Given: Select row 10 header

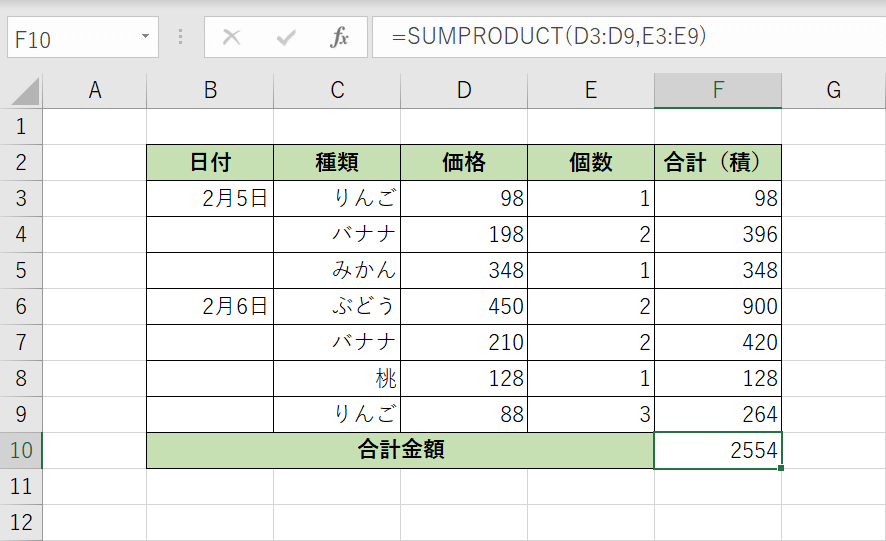Looking at the screenshot, I should point(22,450).
